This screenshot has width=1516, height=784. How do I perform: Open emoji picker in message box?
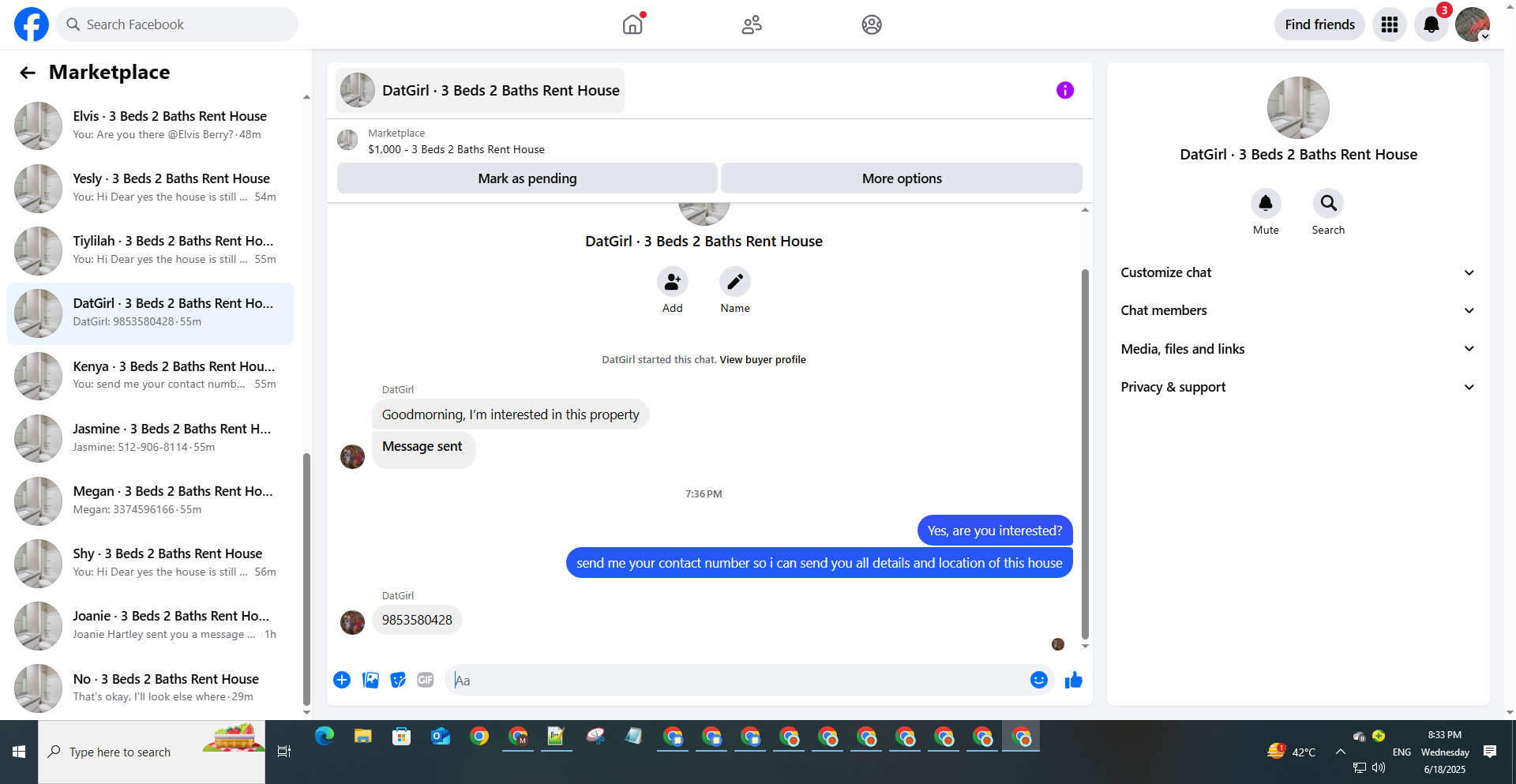click(x=1039, y=680)
